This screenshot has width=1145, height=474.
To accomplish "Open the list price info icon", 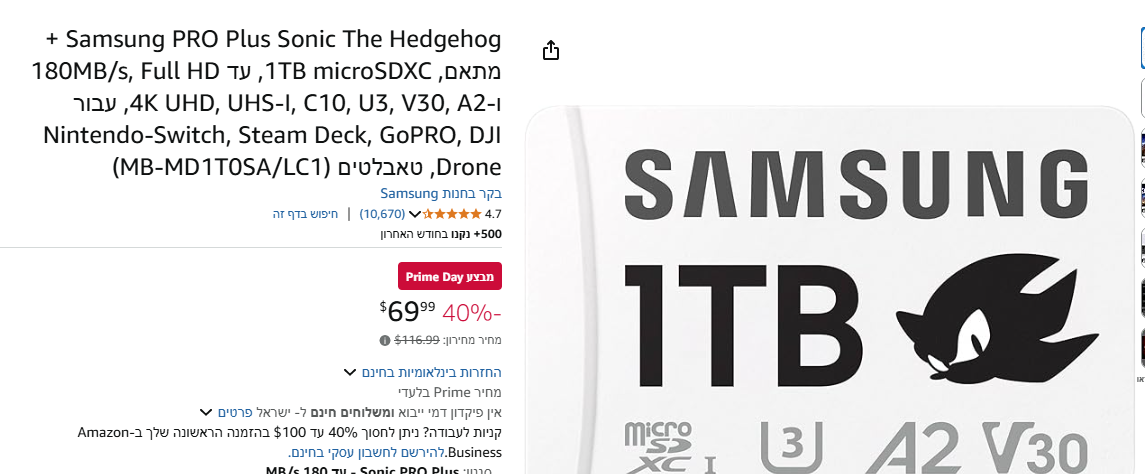I will click(385, 340).
